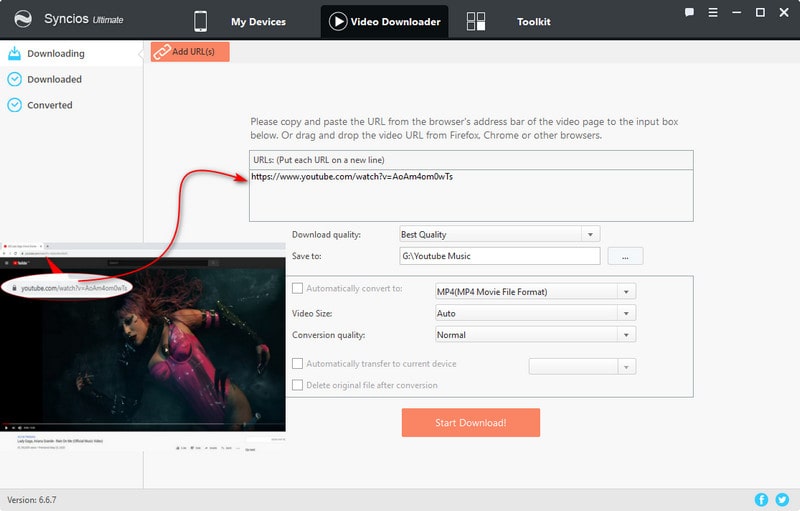Check Delete original file after conversion

click(x=297, y=385)
